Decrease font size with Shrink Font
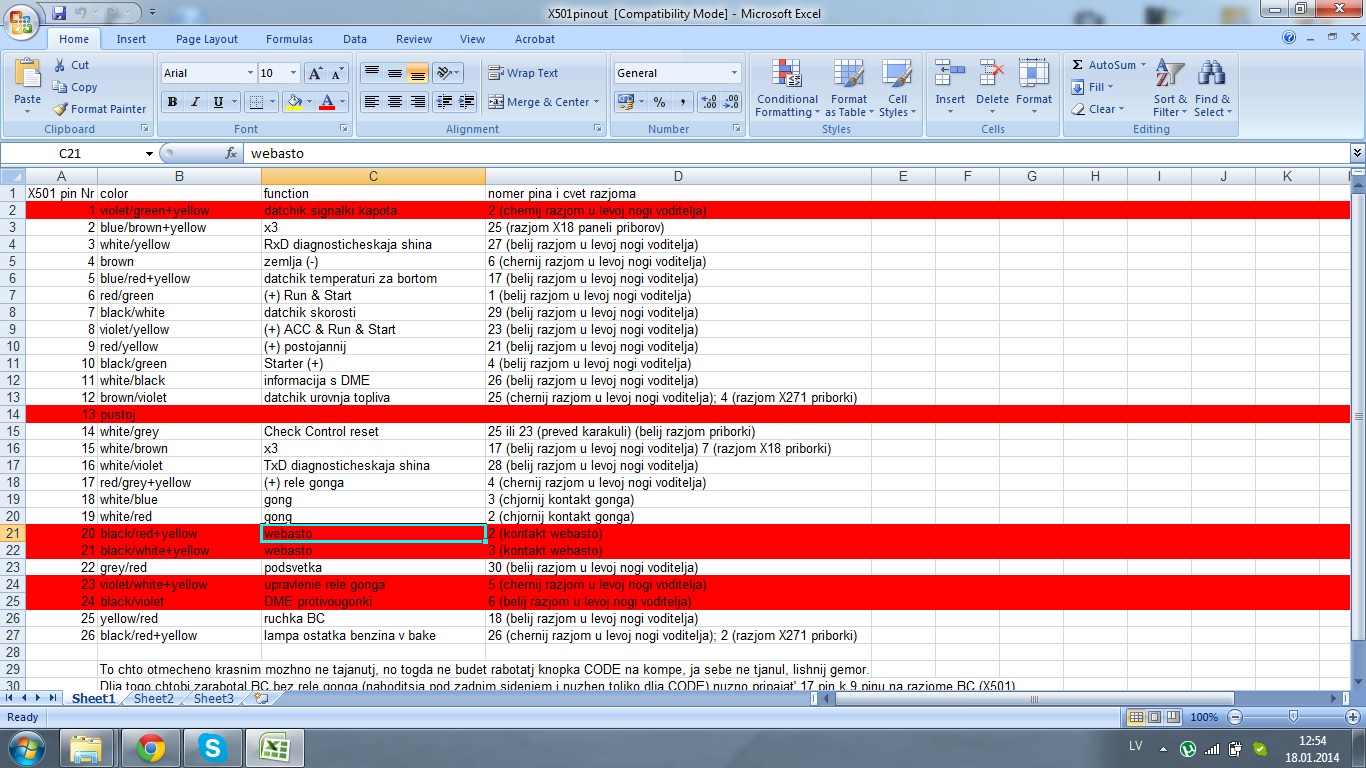The width and height of the screenshot is (1366, 768). pyautogui.click(x=338, y=73)
